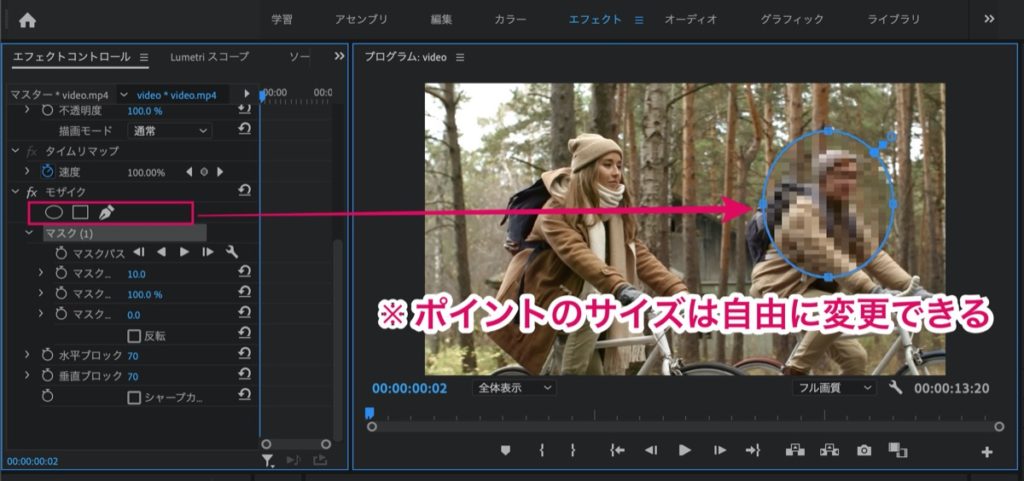Toggle animation stopwatch for 不透明度
The height and width of the screenshot is (481, 1024).
click(x=48, y=110)
